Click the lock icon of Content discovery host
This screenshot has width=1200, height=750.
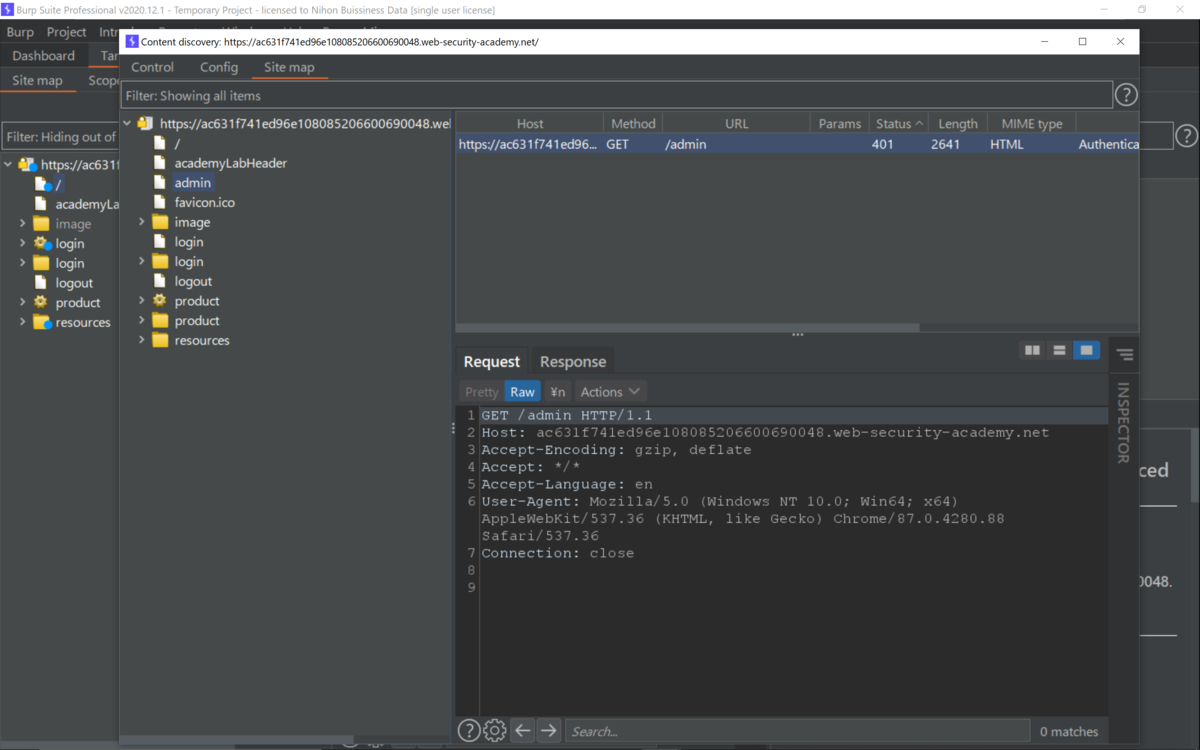coord(145,124)
